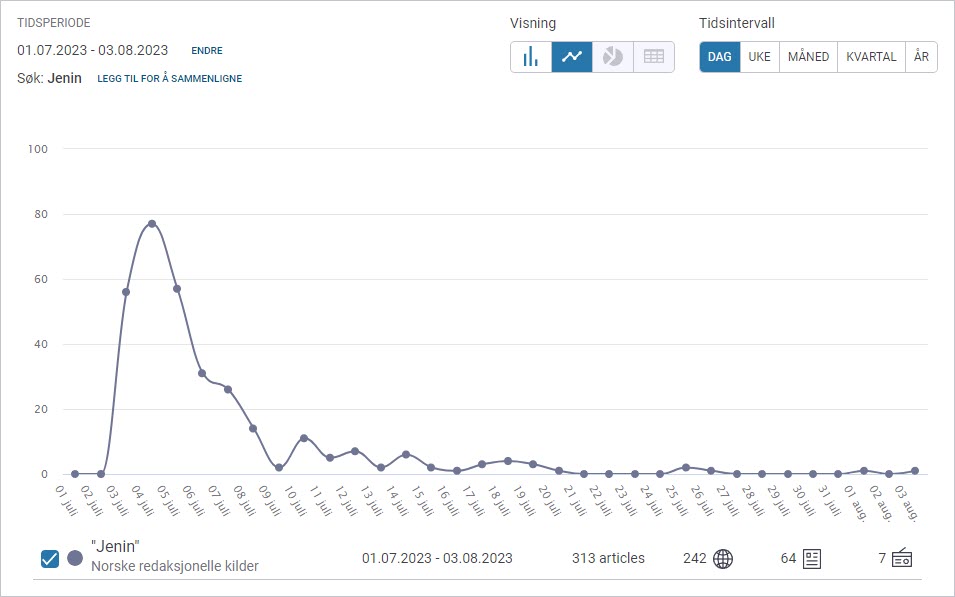This screenshot has width=955, height=597.
Task: Select UKE time interval
Action: (760, 57)
